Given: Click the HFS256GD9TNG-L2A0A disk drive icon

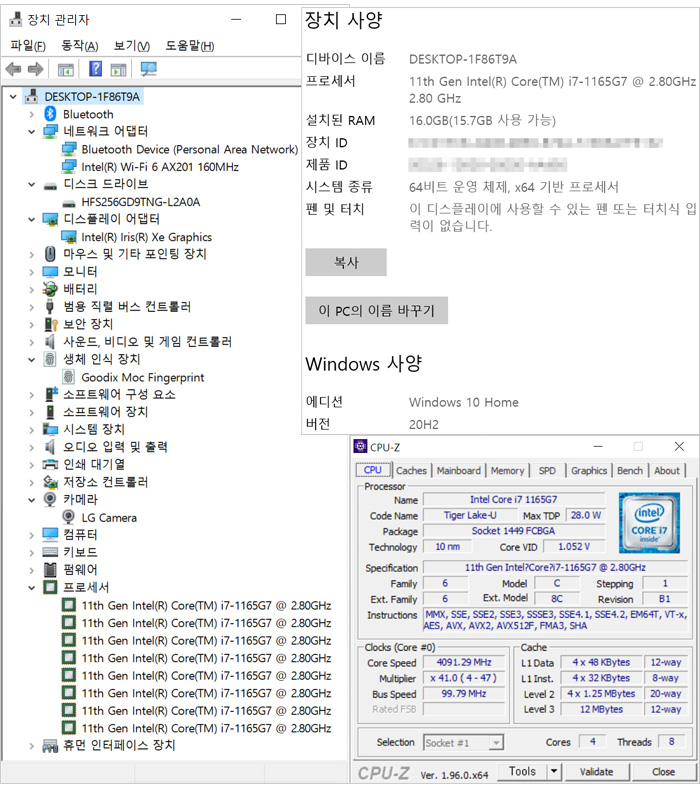Looking at the screenshot, I should [x=69, y=202].
